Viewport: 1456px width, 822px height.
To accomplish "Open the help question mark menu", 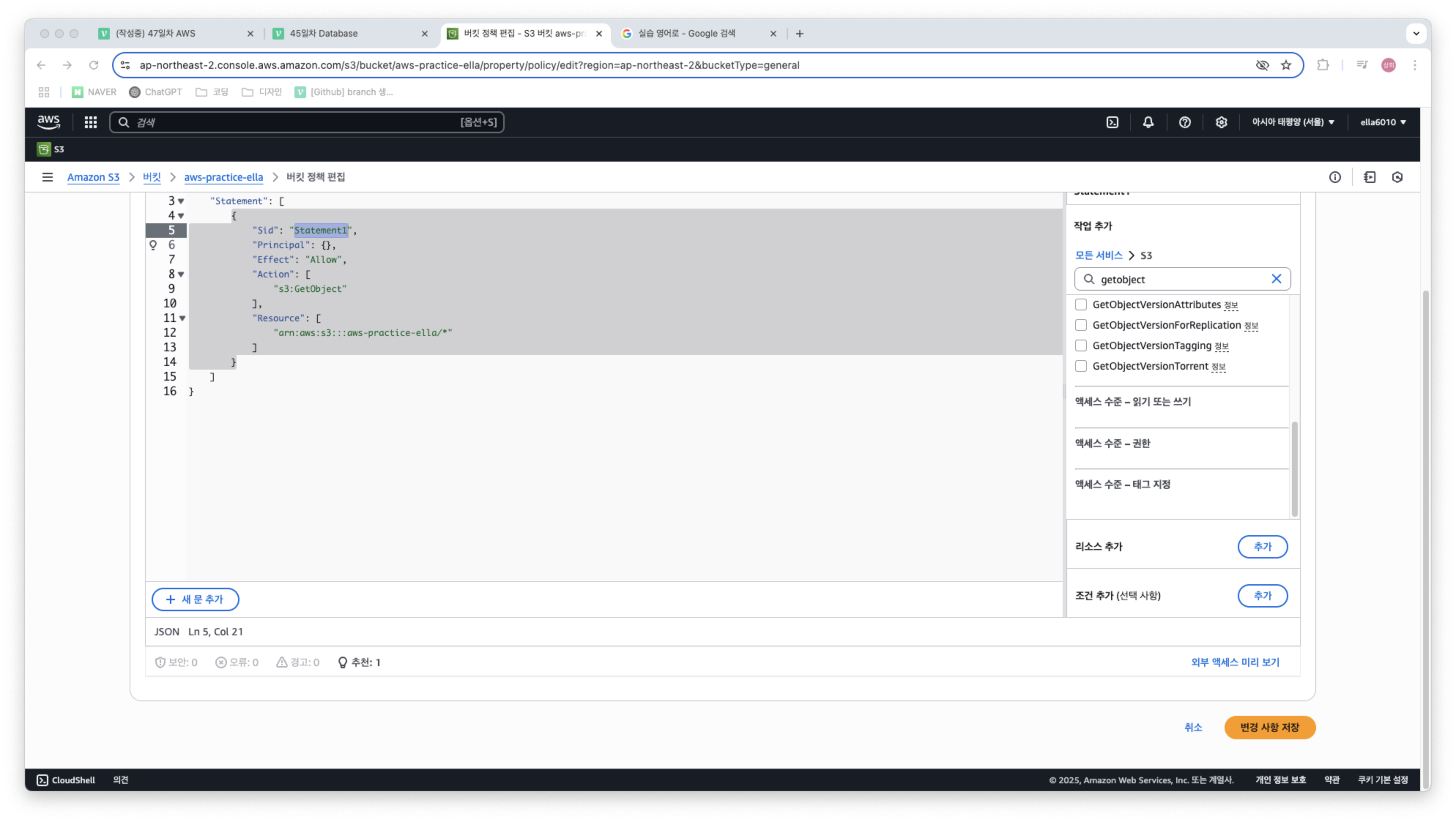I will (x=1185, y=122).
